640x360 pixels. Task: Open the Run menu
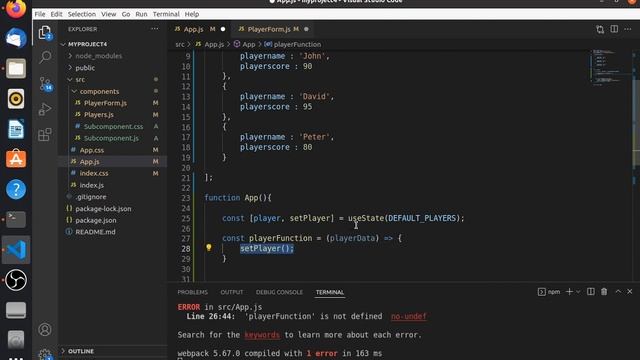[141, 14]
